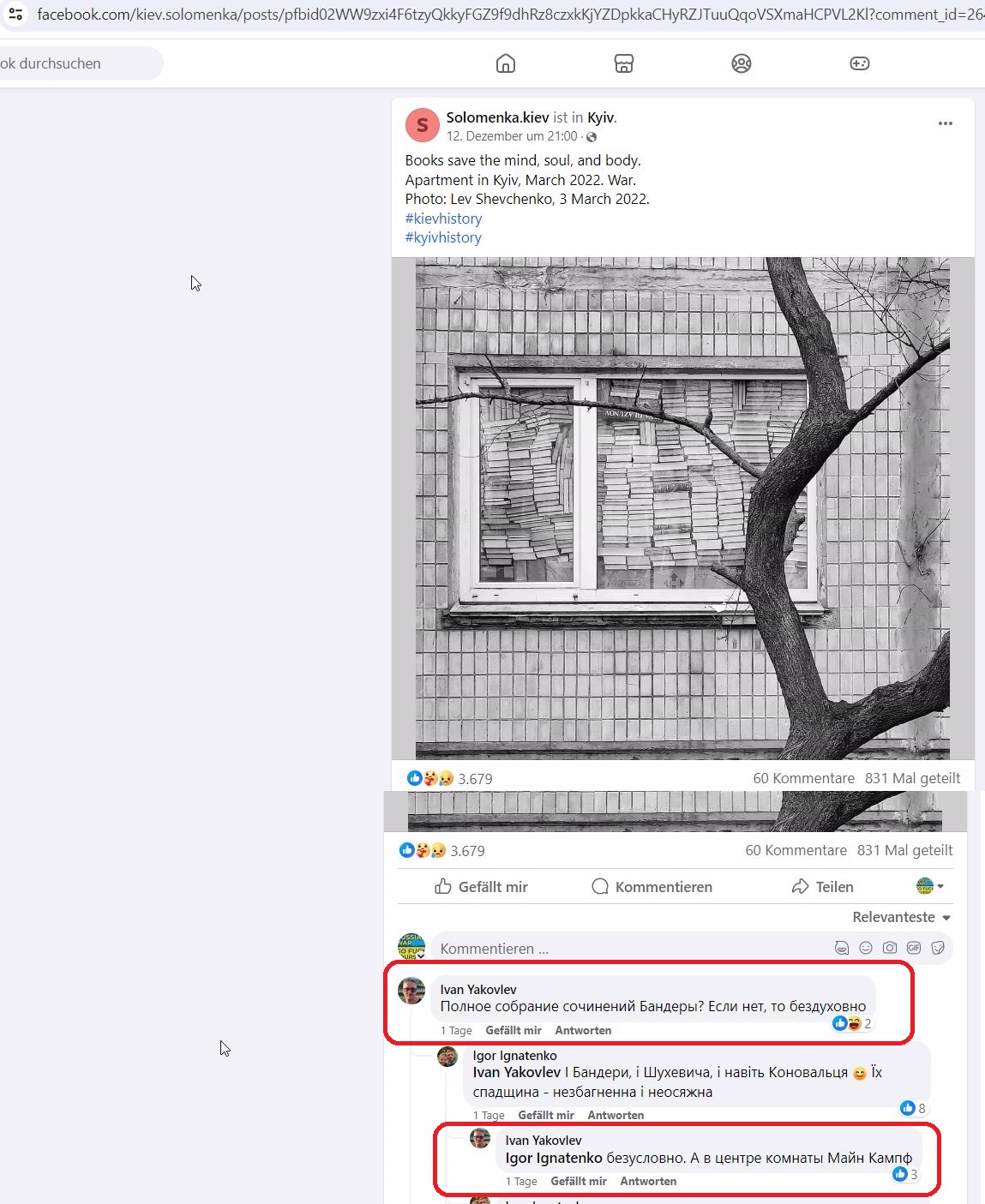Click Antworten under Ivan Yakovlev's first comment
The height and width of the screenshot is (1204, 985).
pyautogui.click(x=583, y=1031)
